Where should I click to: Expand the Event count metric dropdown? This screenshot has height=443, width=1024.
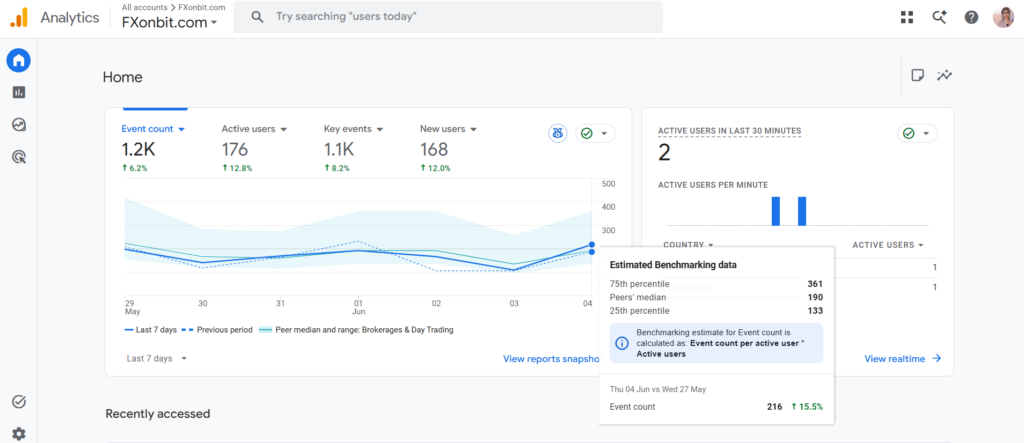point(153,129)
